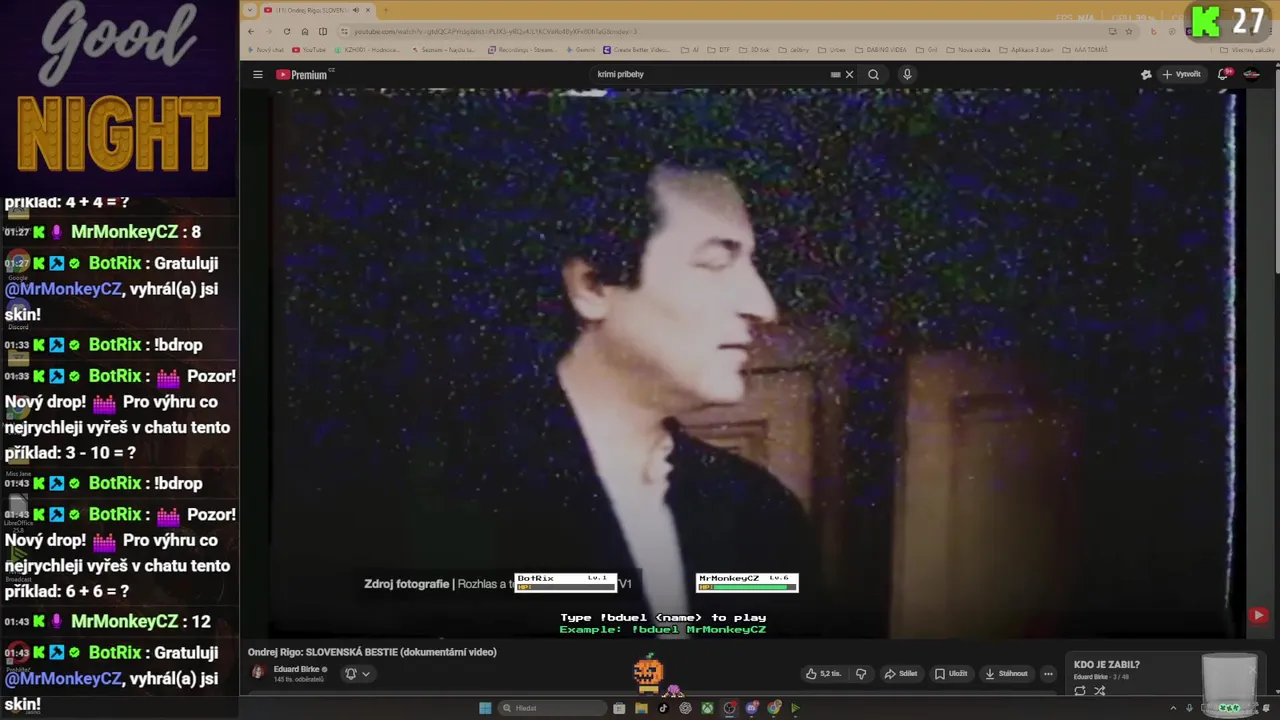1280x720 pixels.
Task: Expand the notification bell dropdown for Eduard Birke
Action: click(x=357, y=674)
